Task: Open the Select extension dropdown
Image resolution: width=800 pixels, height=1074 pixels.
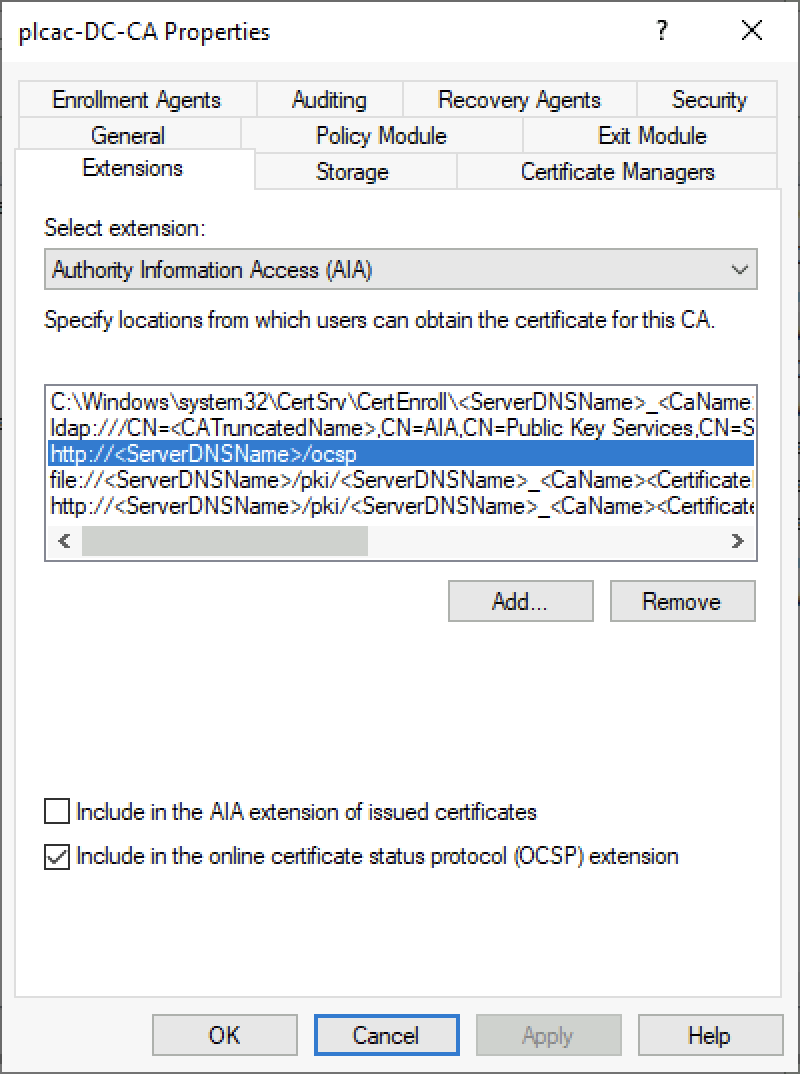Action: (x=740, y=269)
